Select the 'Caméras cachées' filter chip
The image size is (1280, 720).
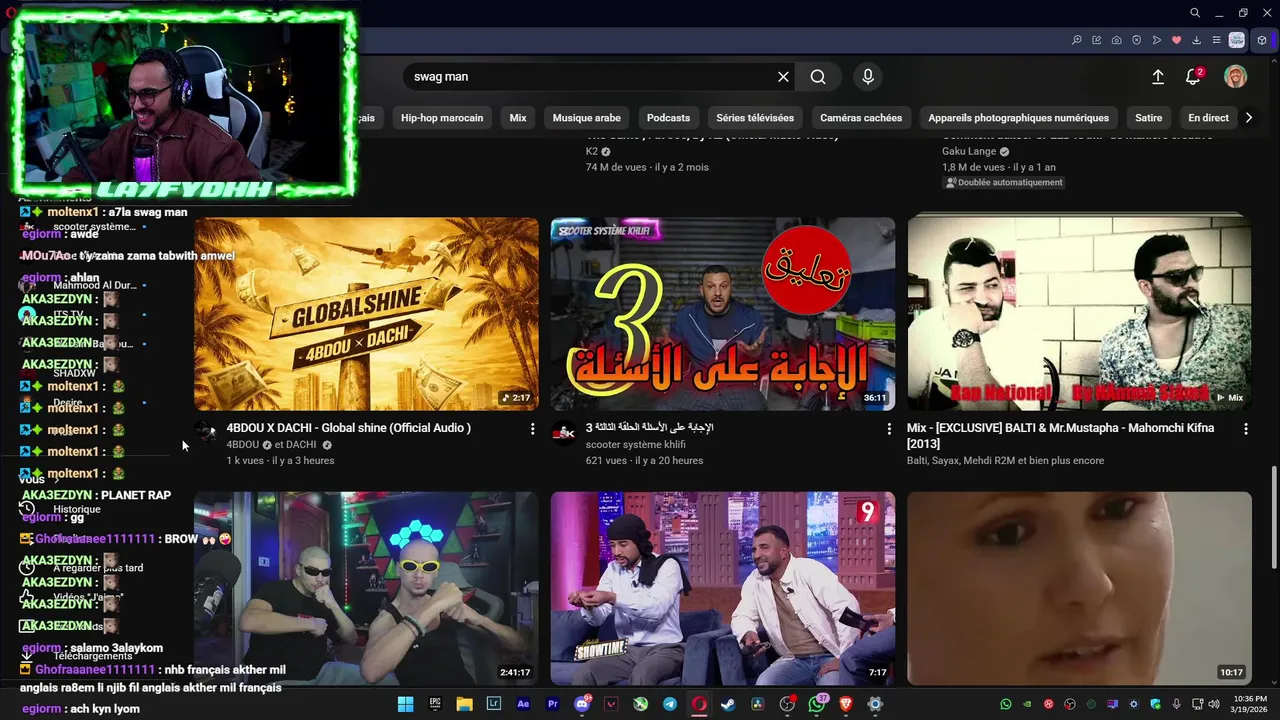point(861,118)
